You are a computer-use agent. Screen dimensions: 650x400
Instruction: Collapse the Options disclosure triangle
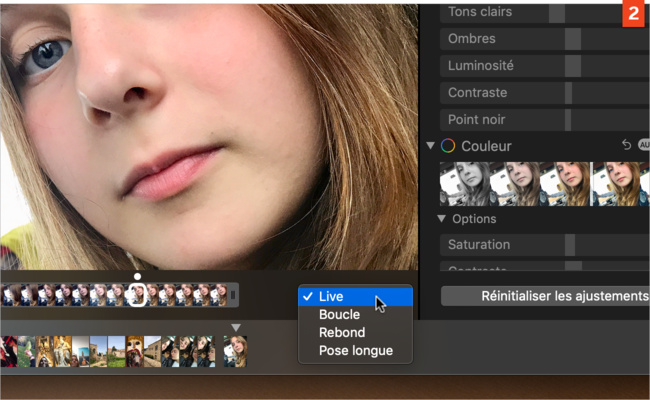coord(441,218)
